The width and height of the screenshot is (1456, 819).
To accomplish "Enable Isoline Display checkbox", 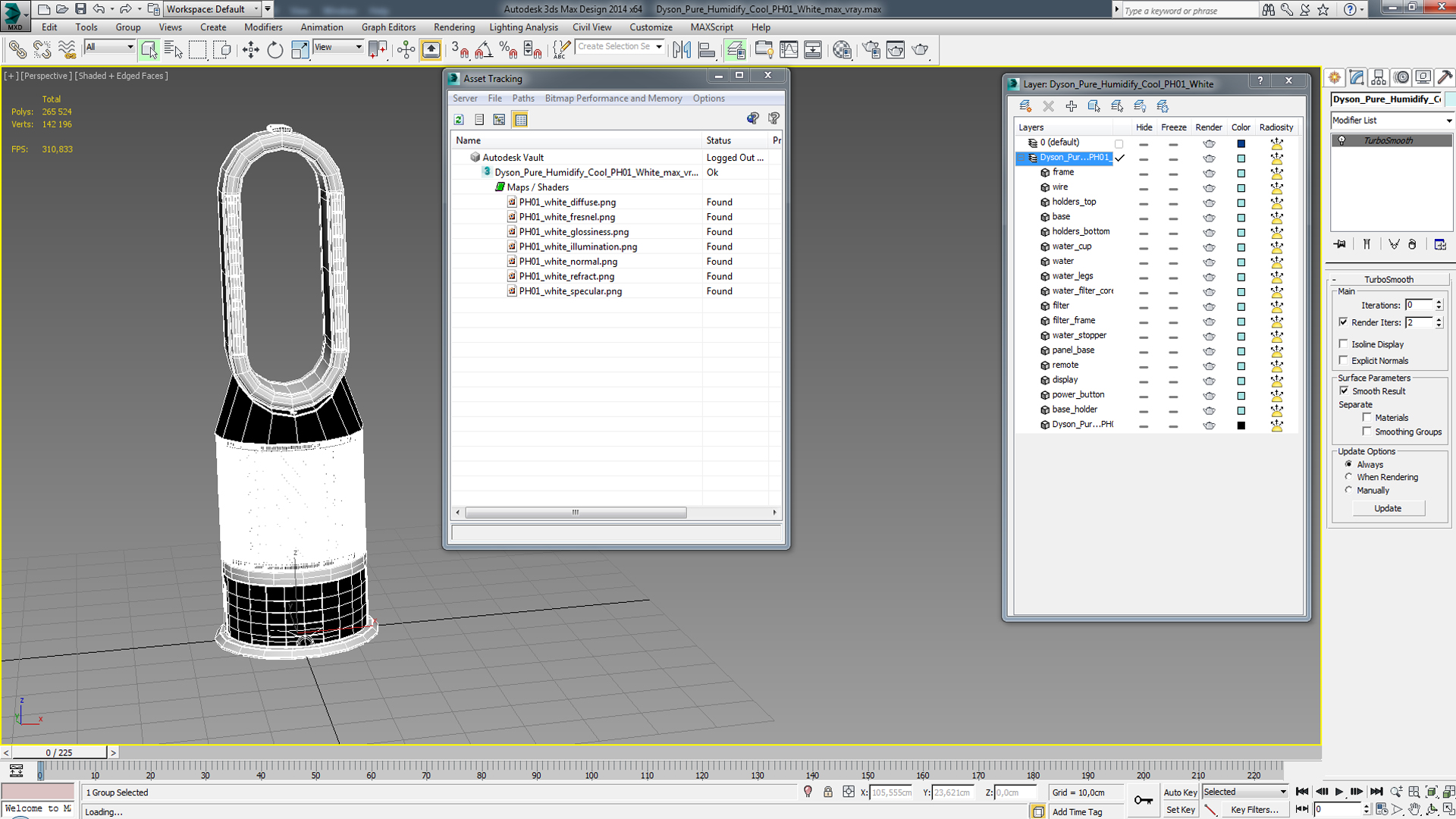I will coord(1344,344).
